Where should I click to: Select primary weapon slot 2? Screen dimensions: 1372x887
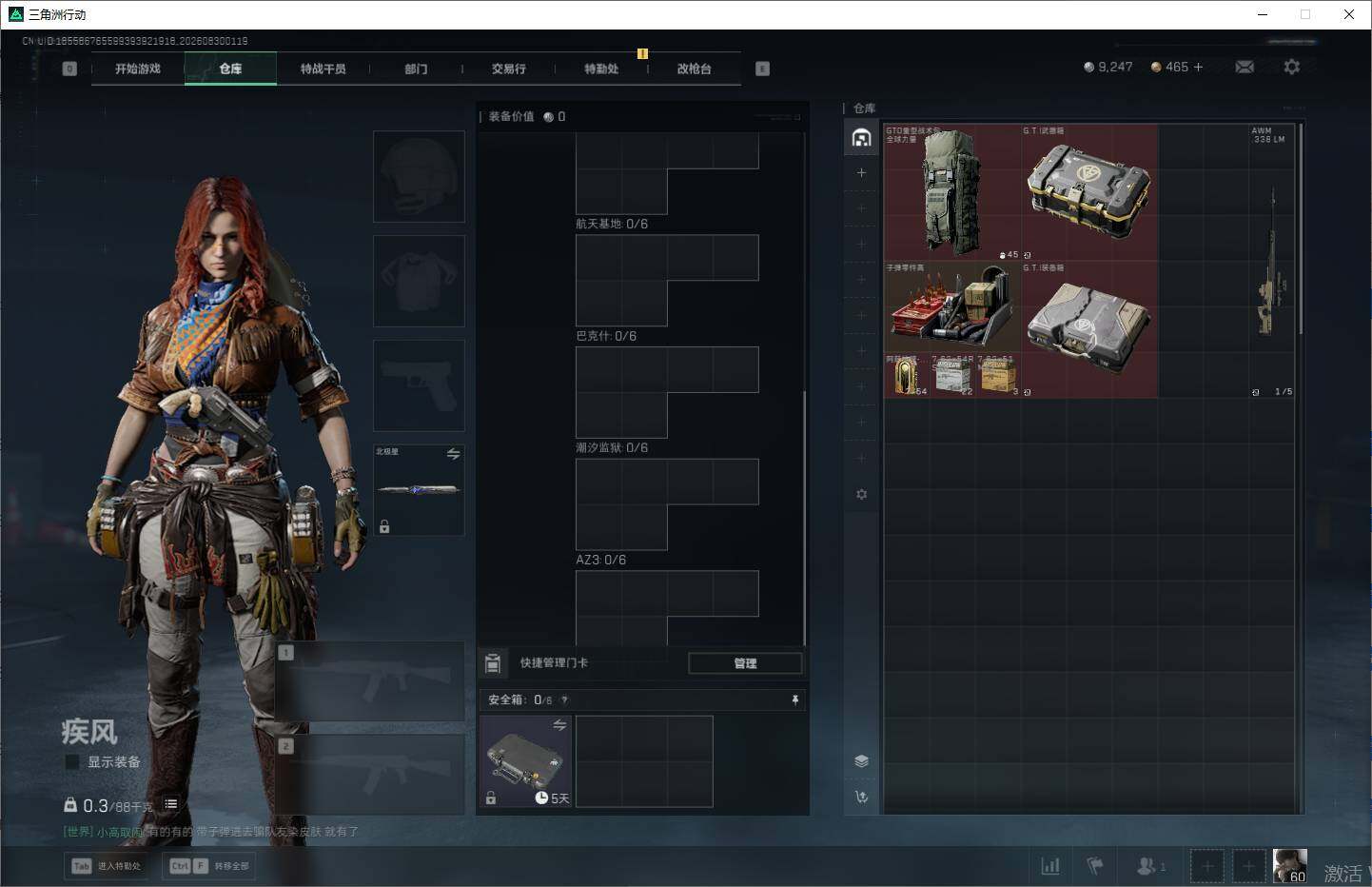(x=370, y=774)
